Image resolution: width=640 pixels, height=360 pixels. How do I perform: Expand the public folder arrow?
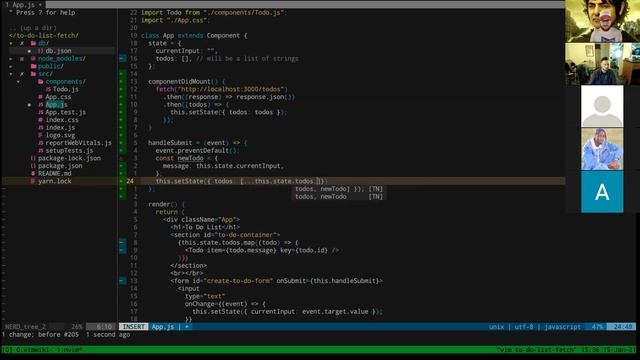[x=11, y=66]
